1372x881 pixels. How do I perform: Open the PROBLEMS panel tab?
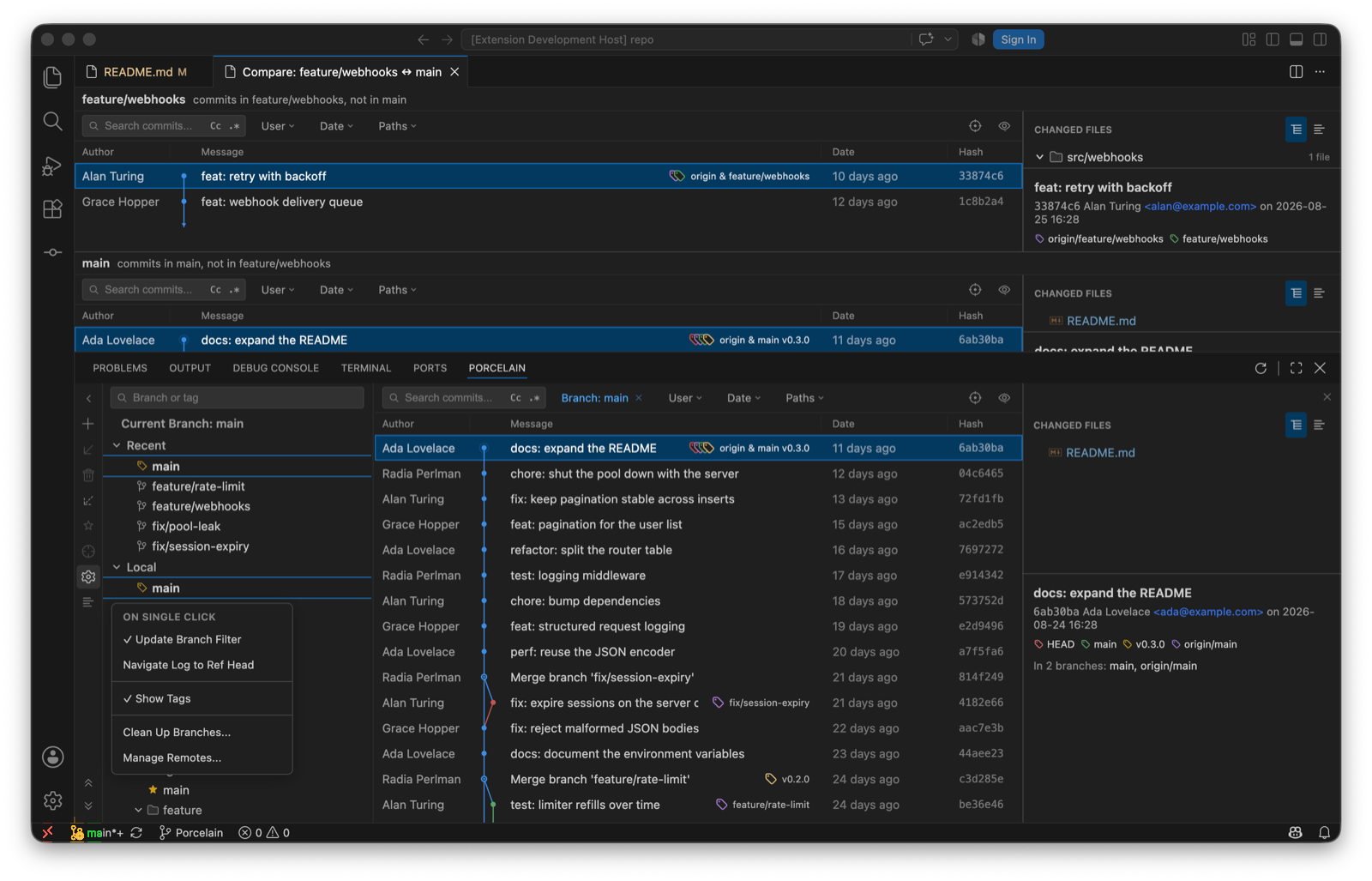point(120,368)
